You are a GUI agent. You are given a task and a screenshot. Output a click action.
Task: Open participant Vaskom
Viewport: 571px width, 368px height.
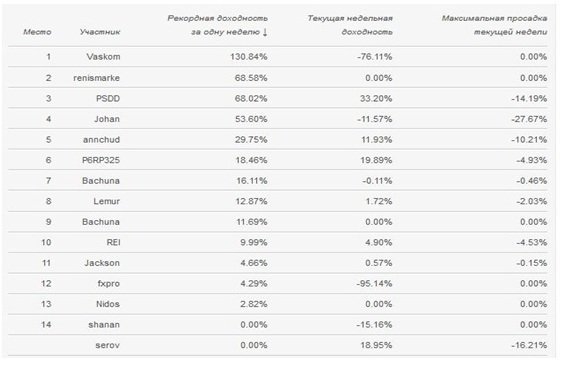pyautogui.click(x=103, y=57)
